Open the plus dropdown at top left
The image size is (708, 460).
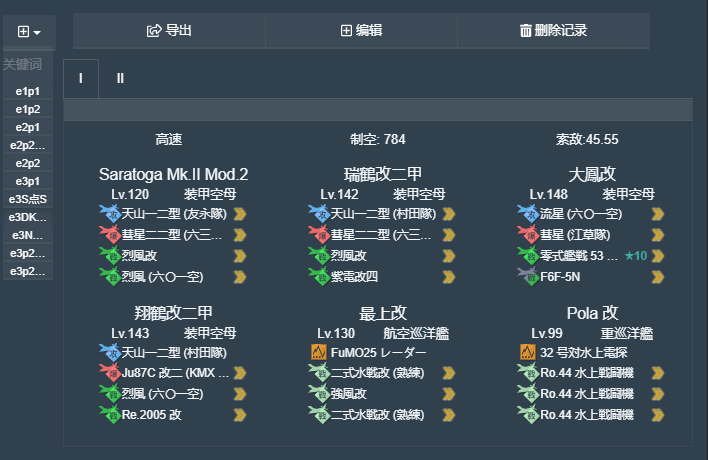29,31
